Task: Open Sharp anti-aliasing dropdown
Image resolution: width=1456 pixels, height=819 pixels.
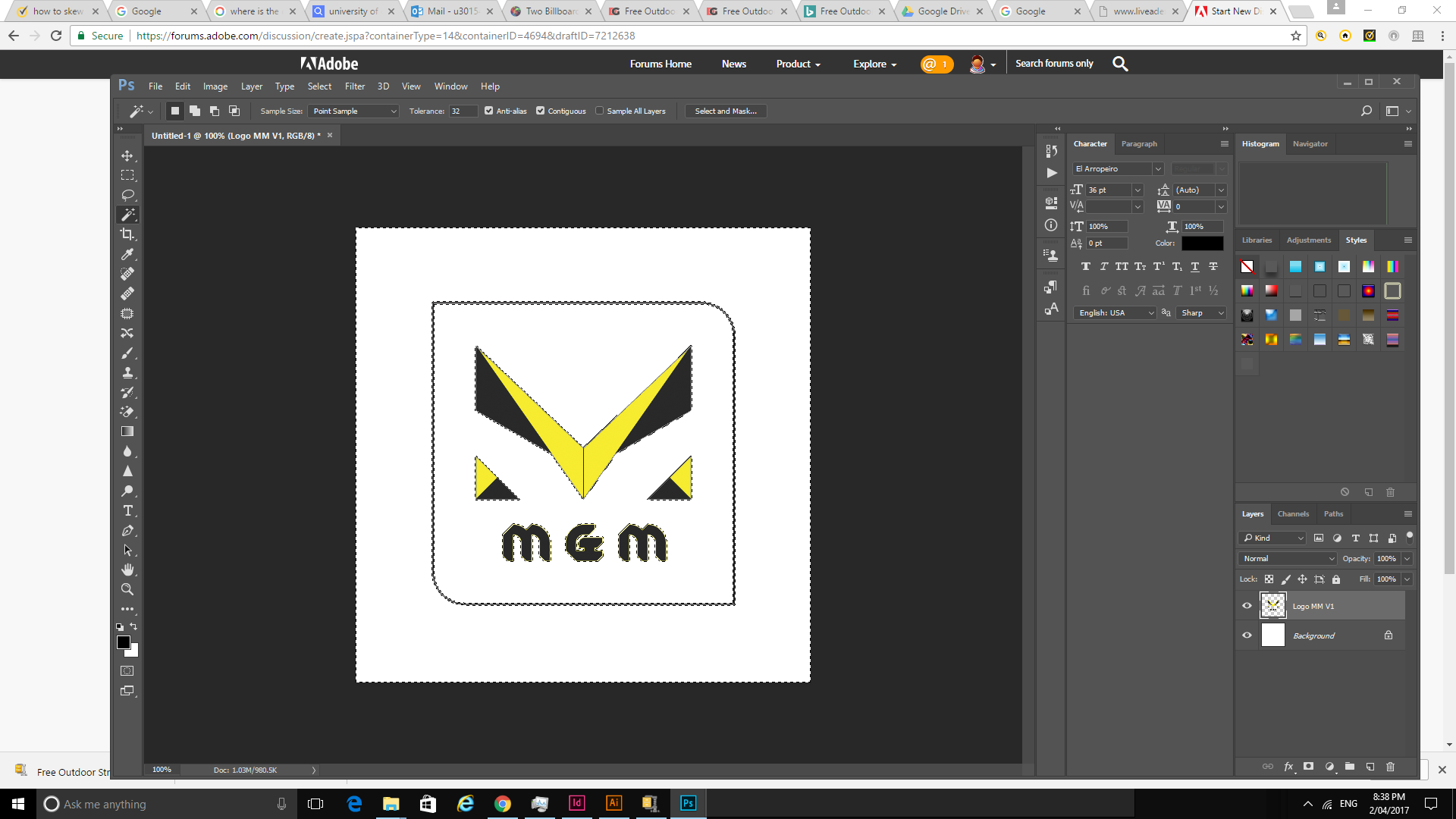Action: tap(1202, 313)
